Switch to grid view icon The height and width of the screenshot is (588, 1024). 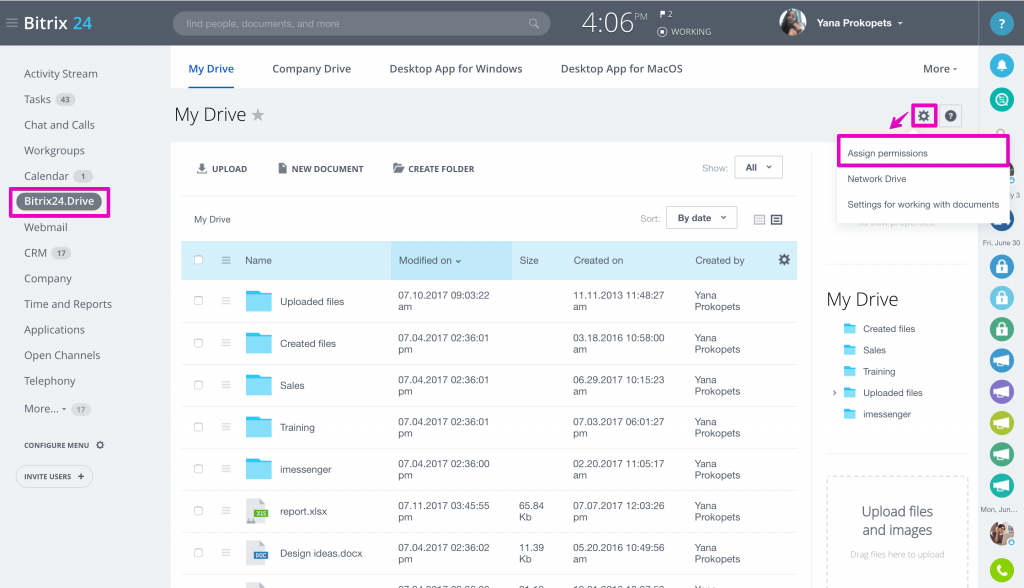[x=759, y=220]
